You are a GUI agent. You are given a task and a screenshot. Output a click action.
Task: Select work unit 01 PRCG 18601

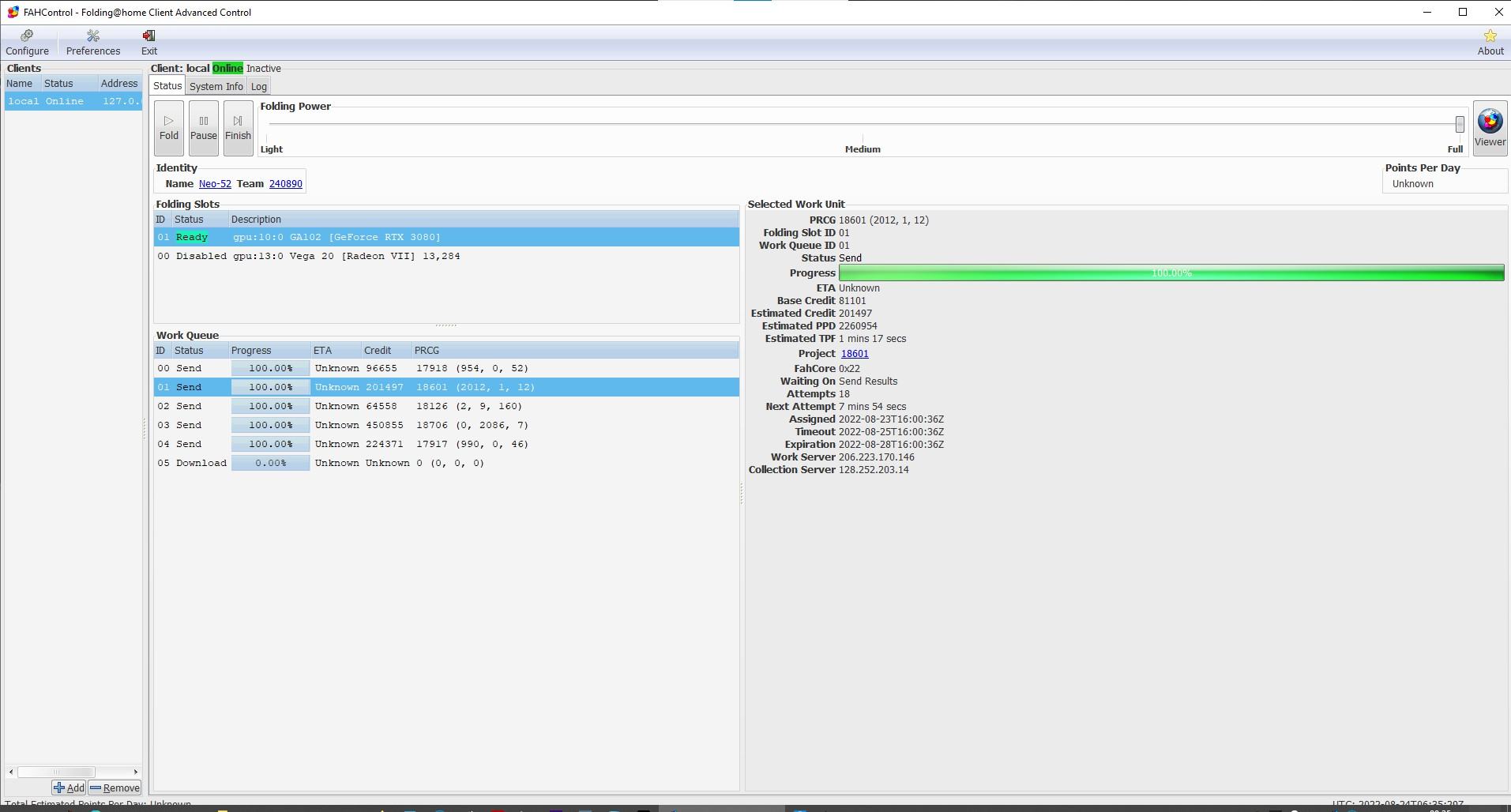446,387
